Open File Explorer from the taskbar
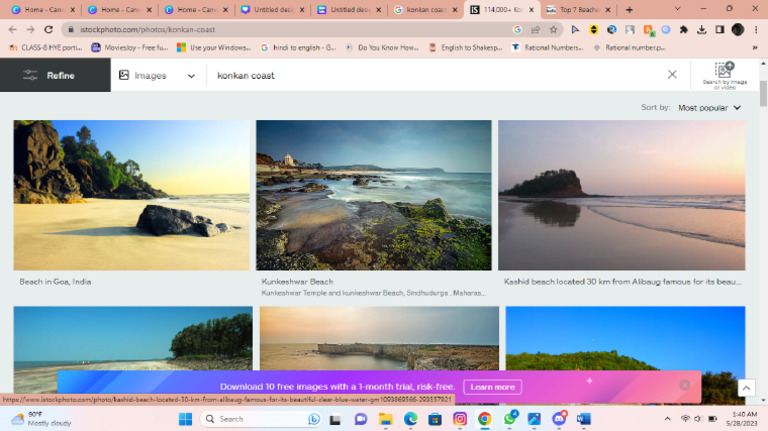Screen dimensions: 768x431 pos(385,419)
